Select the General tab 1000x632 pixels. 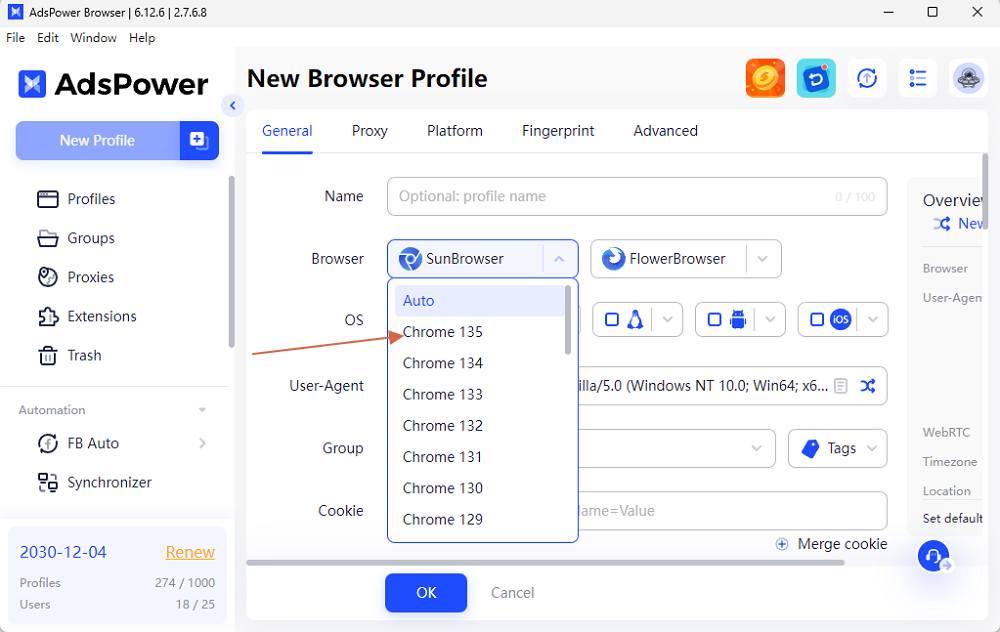[287, 131]
